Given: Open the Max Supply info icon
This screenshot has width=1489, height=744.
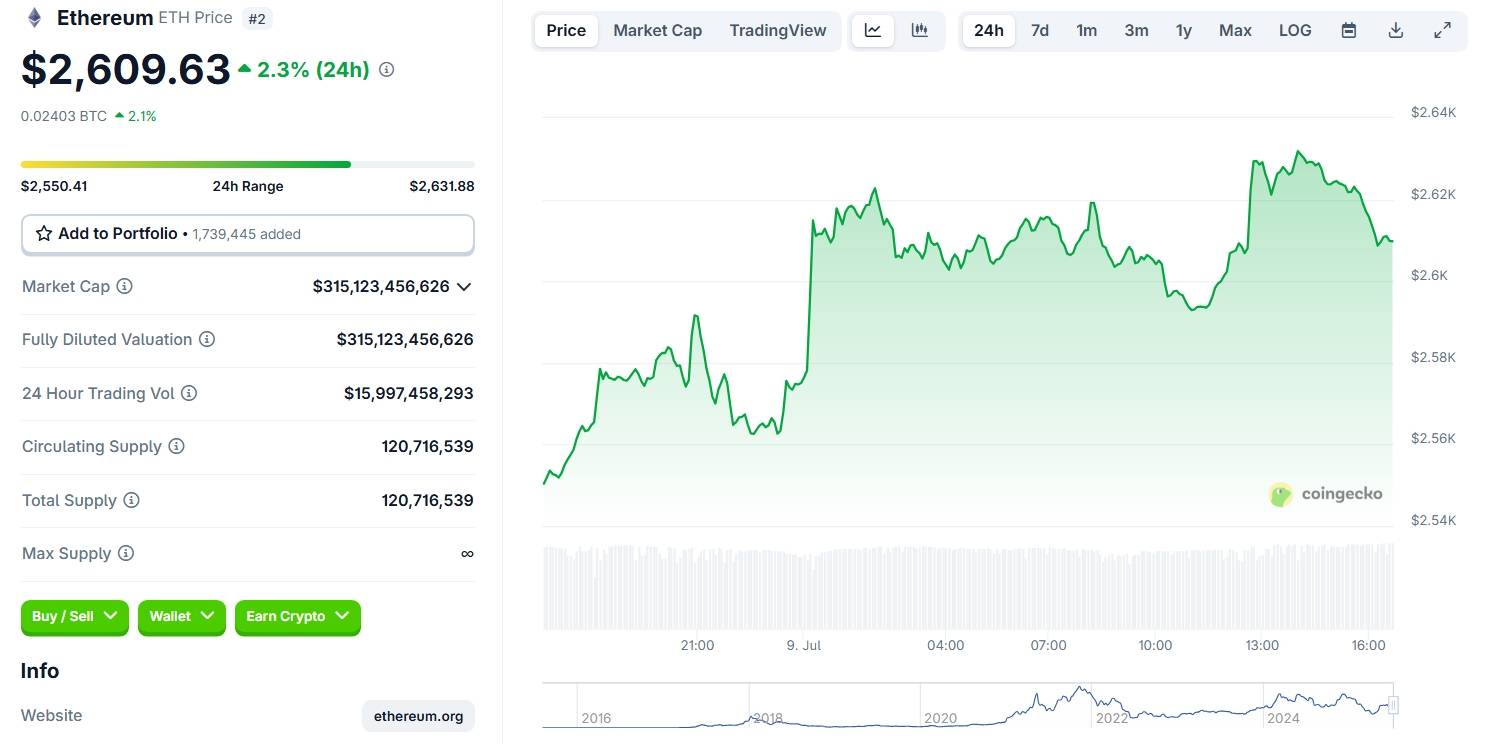Looking at the screenshot, I should coord(126,553).
